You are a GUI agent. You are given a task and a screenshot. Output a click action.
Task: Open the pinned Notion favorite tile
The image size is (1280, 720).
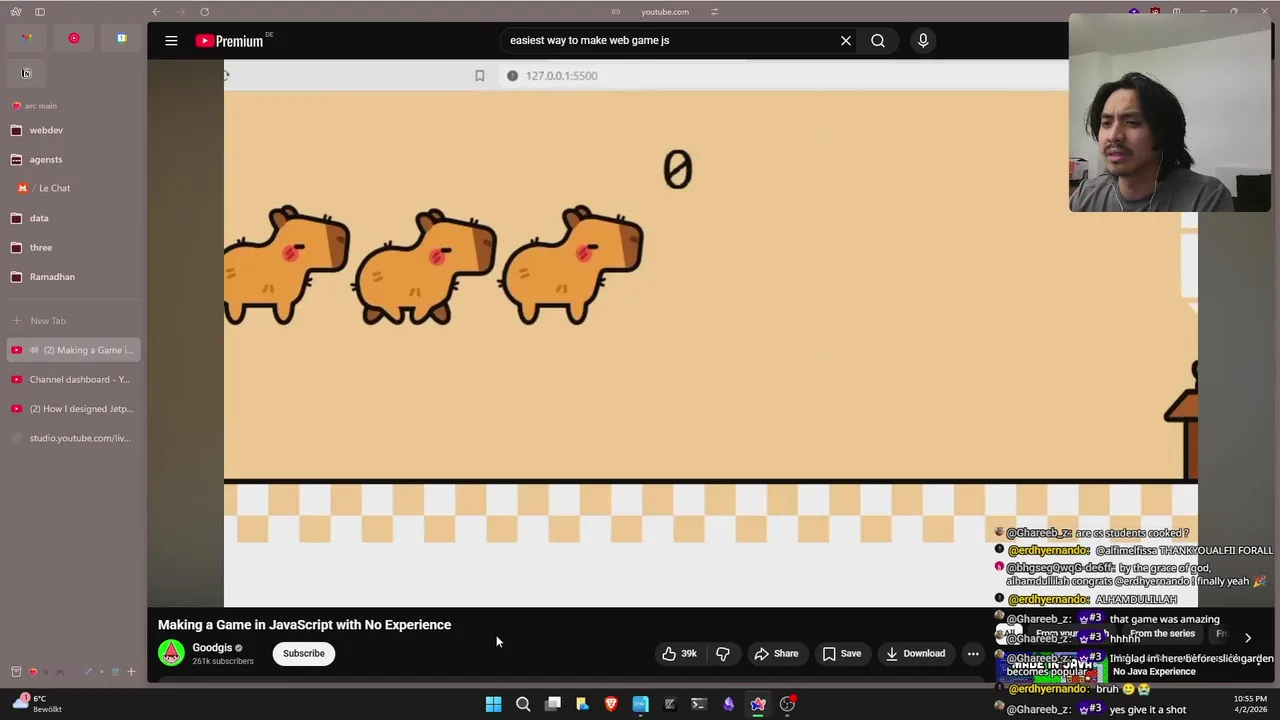coord(26,73)
